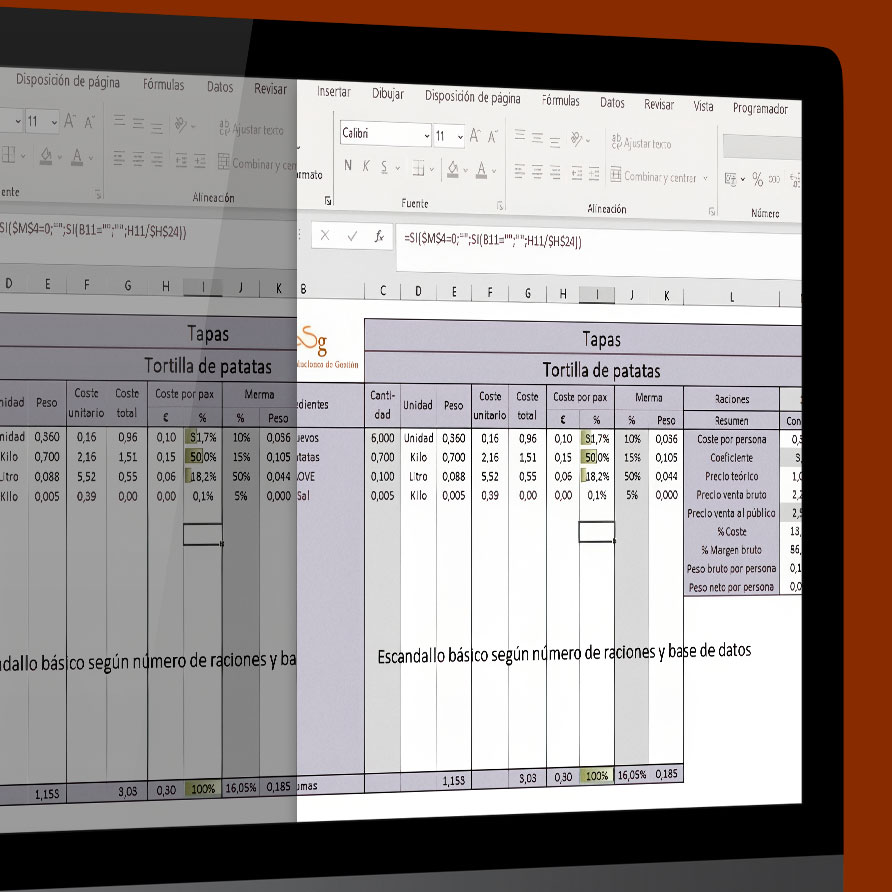Open font size 11 dropdown in bright ribbon

tap(460, 137)
